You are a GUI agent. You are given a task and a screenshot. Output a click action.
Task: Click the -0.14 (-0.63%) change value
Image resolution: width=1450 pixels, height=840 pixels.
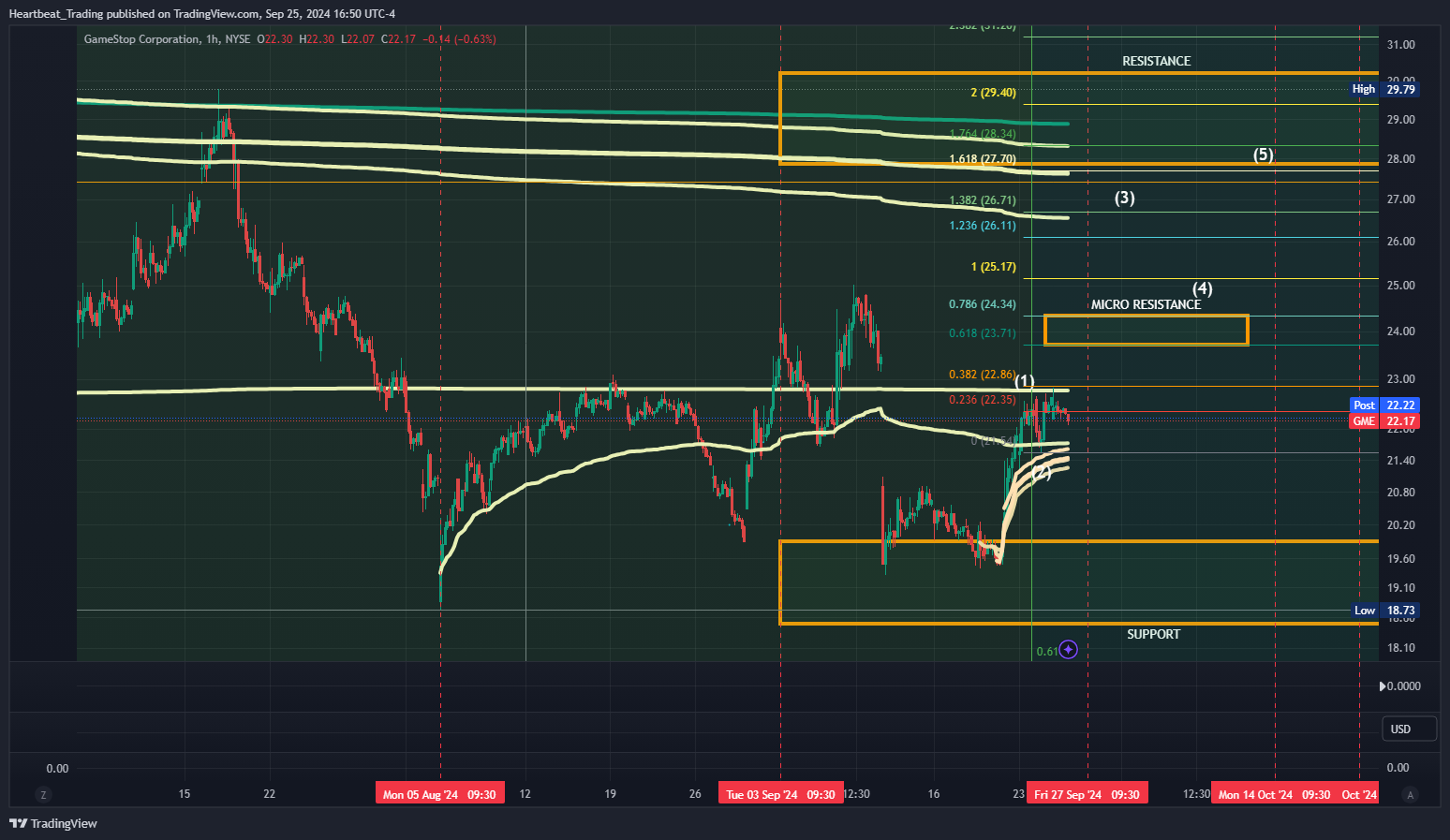[x=459, y=39]
